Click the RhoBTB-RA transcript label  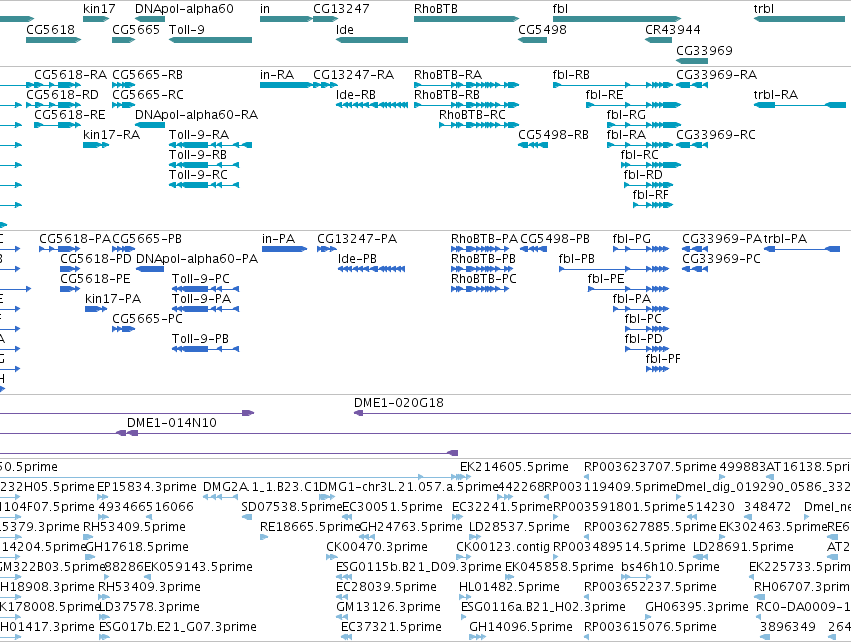point(448,74)
